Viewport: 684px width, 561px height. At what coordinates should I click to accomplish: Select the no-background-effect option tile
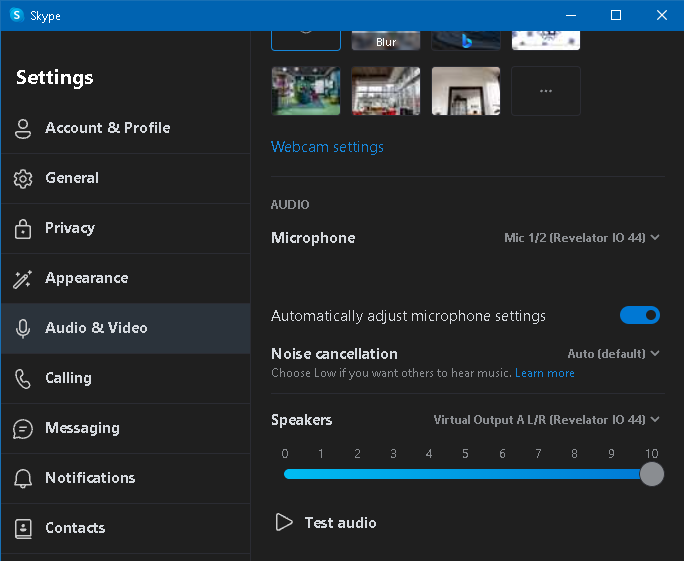click(306, 40)
